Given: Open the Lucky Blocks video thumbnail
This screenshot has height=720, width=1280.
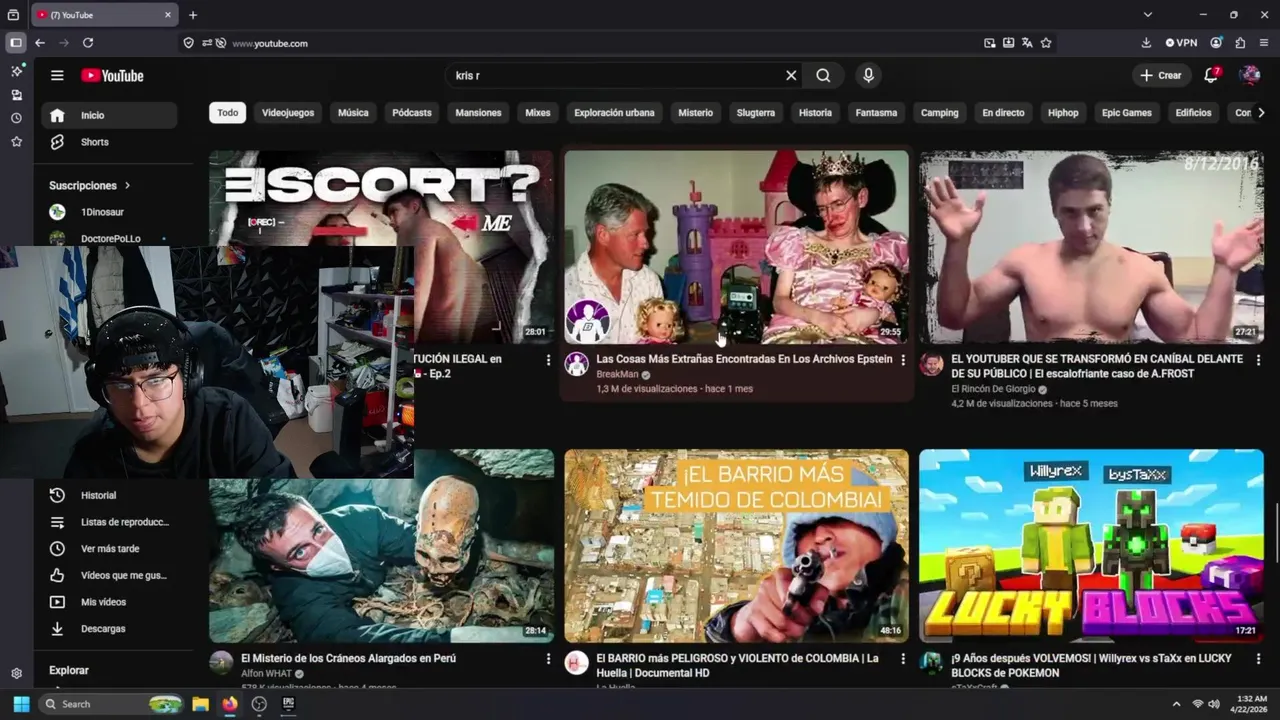Looking at the screenshot, I should [1091, 545].
